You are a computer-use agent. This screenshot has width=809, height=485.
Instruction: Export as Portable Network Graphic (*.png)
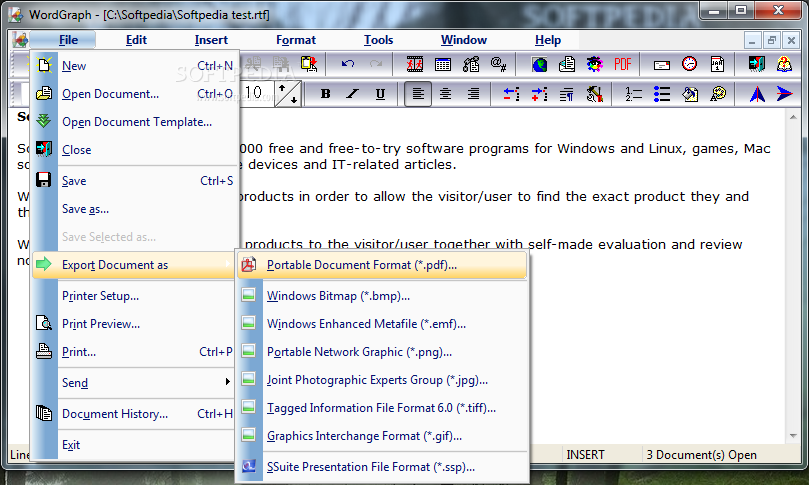click(382, 351)
